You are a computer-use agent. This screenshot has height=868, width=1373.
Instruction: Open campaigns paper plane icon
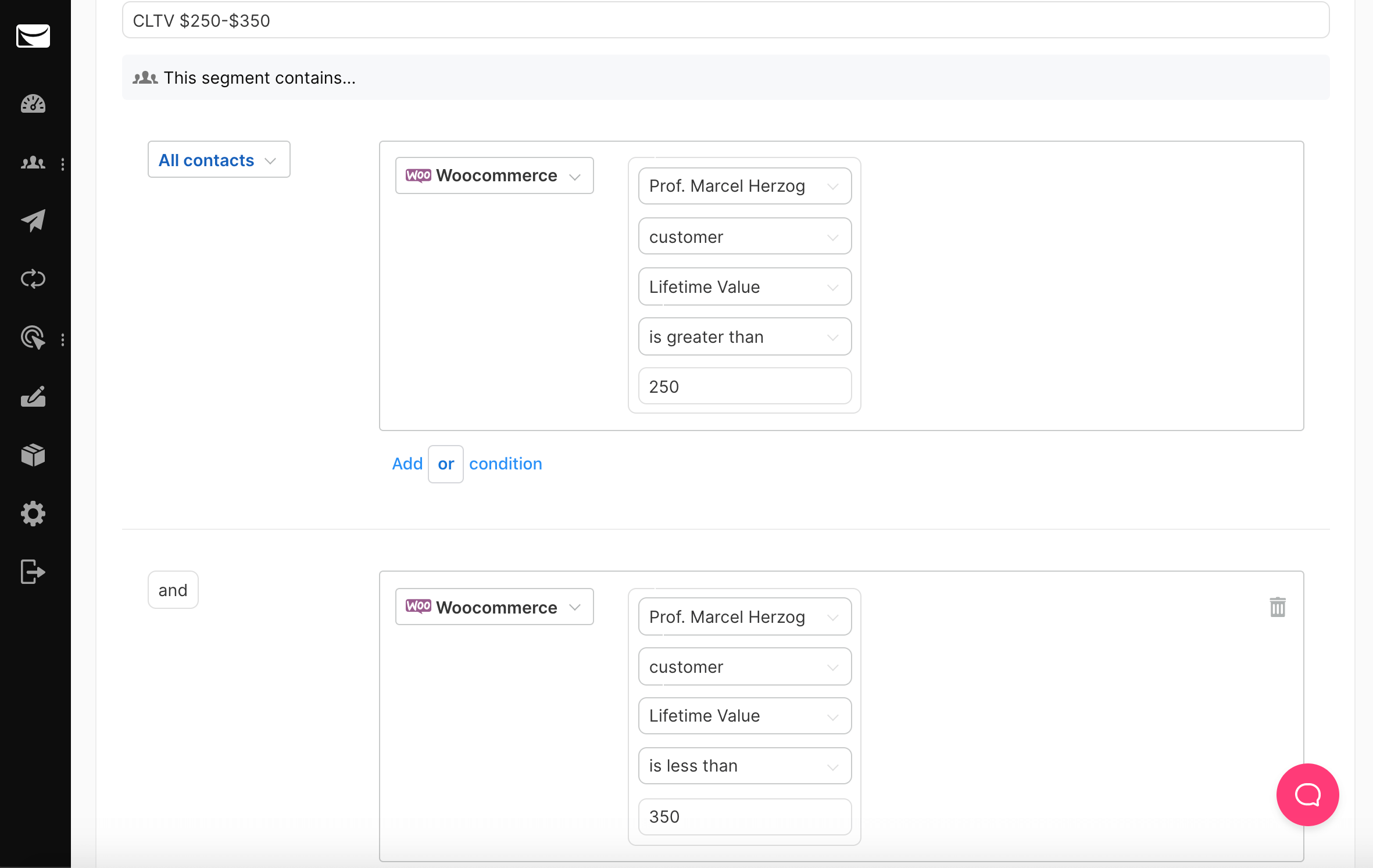pos(33,220)
